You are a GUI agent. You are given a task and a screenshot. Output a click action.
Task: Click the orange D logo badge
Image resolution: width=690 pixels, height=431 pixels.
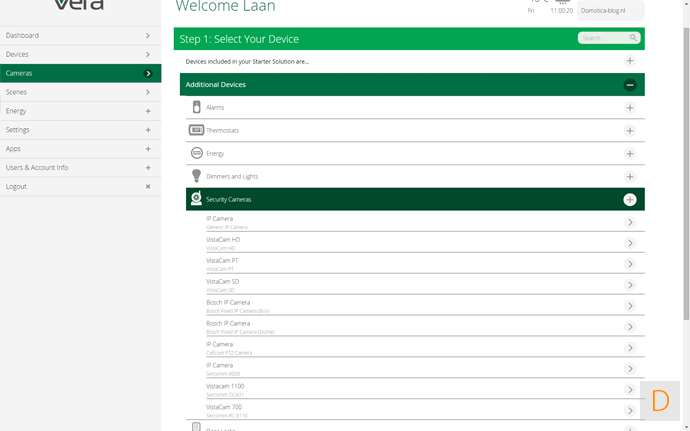coord(660,401)
